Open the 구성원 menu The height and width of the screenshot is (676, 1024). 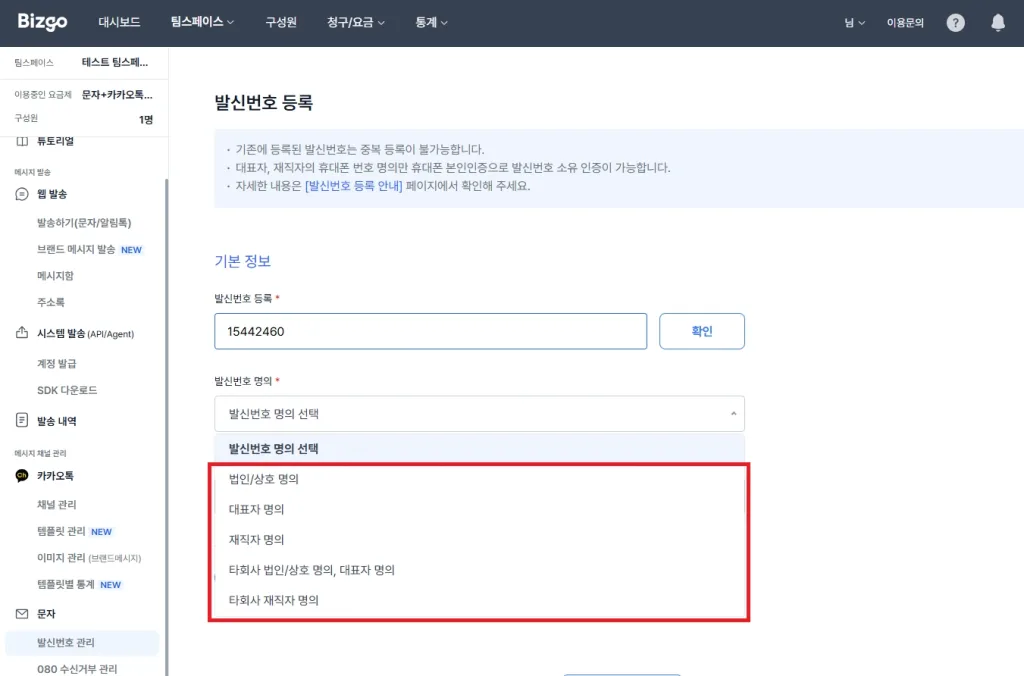click(281, 22)
